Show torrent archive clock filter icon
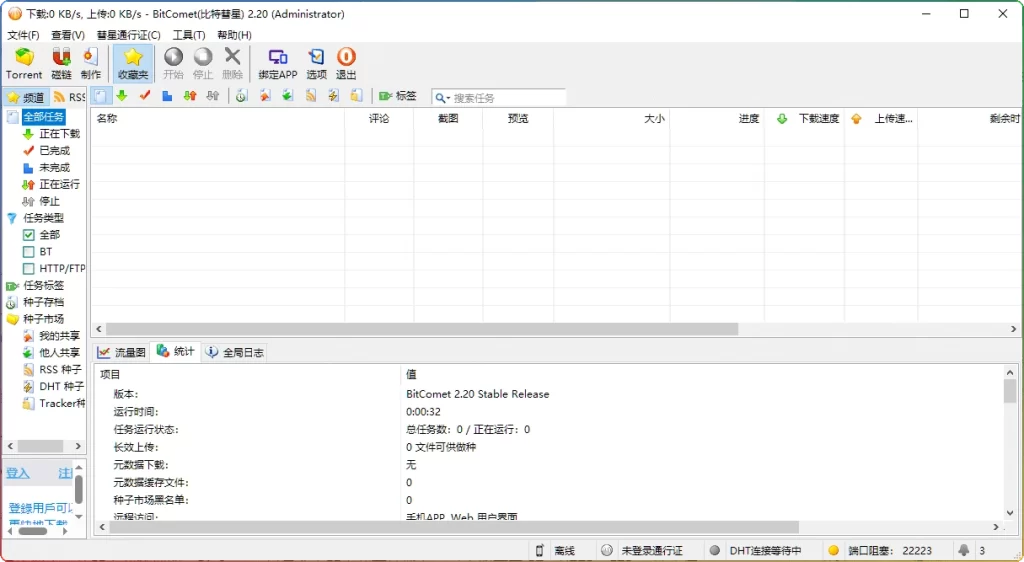The height and width of the screenshot is (562, 1024). (x=242, y=97)
